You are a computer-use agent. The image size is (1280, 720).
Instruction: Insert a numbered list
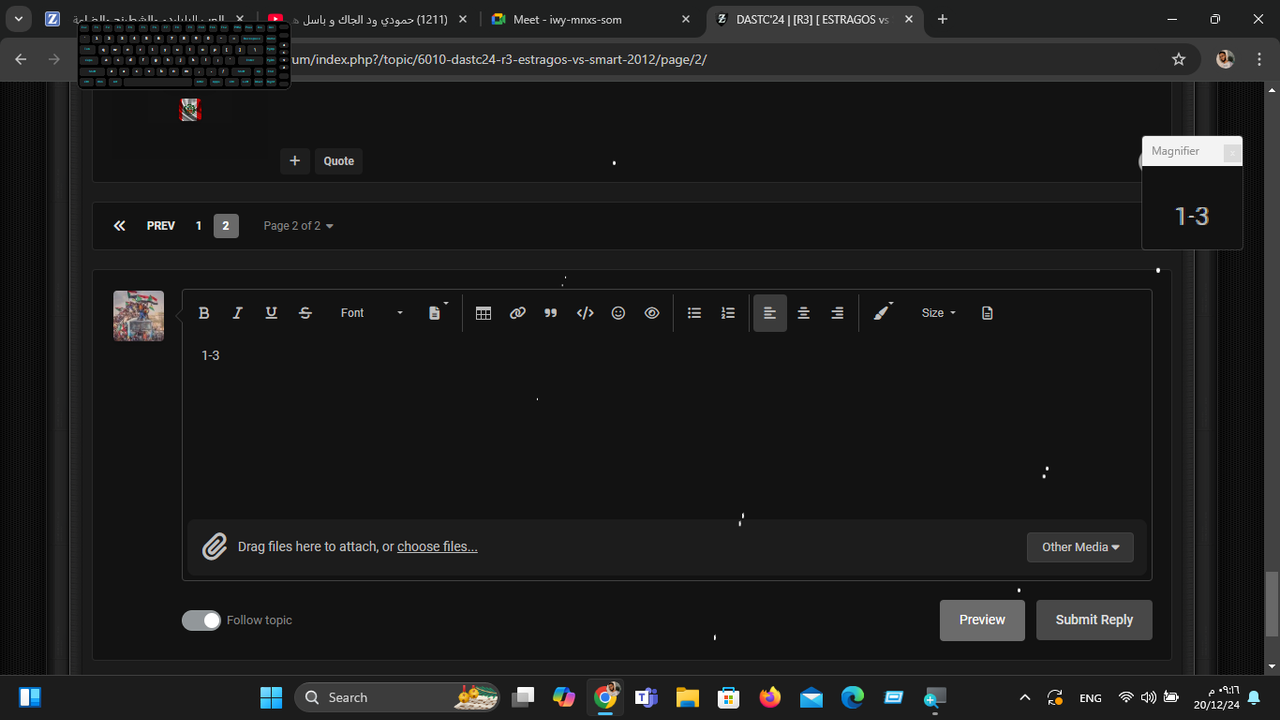pos(728,313)
